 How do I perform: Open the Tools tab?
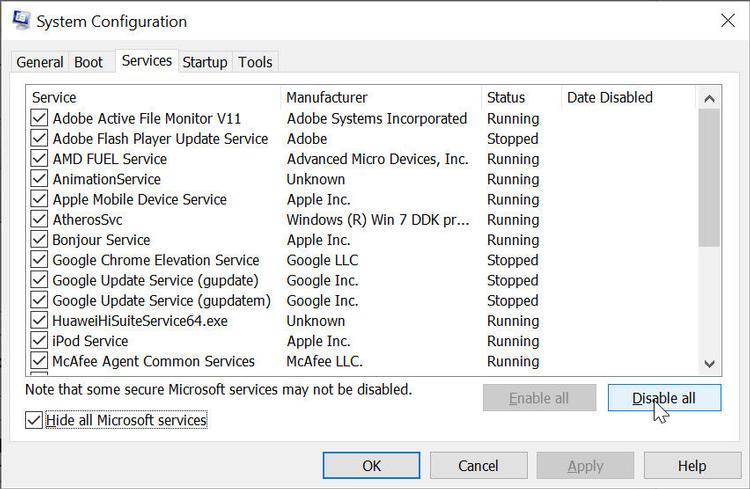click(255, 62)
